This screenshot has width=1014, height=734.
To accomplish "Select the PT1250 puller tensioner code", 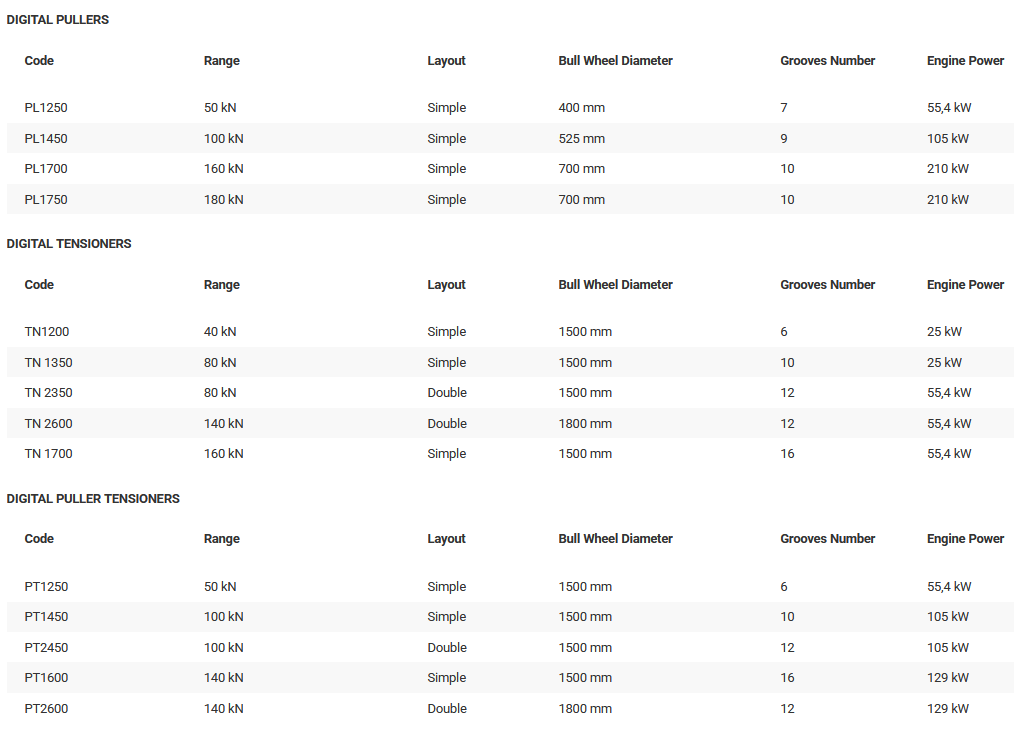I will [x=47, y=587].
